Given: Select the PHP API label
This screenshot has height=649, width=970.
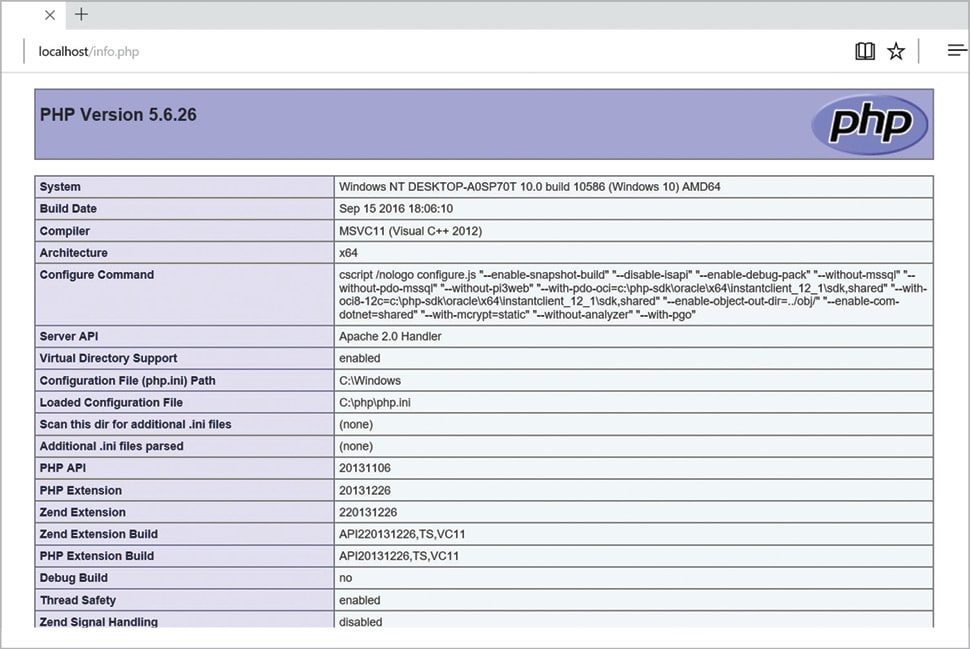Looking at the screenshot, I should click(62, 468).
